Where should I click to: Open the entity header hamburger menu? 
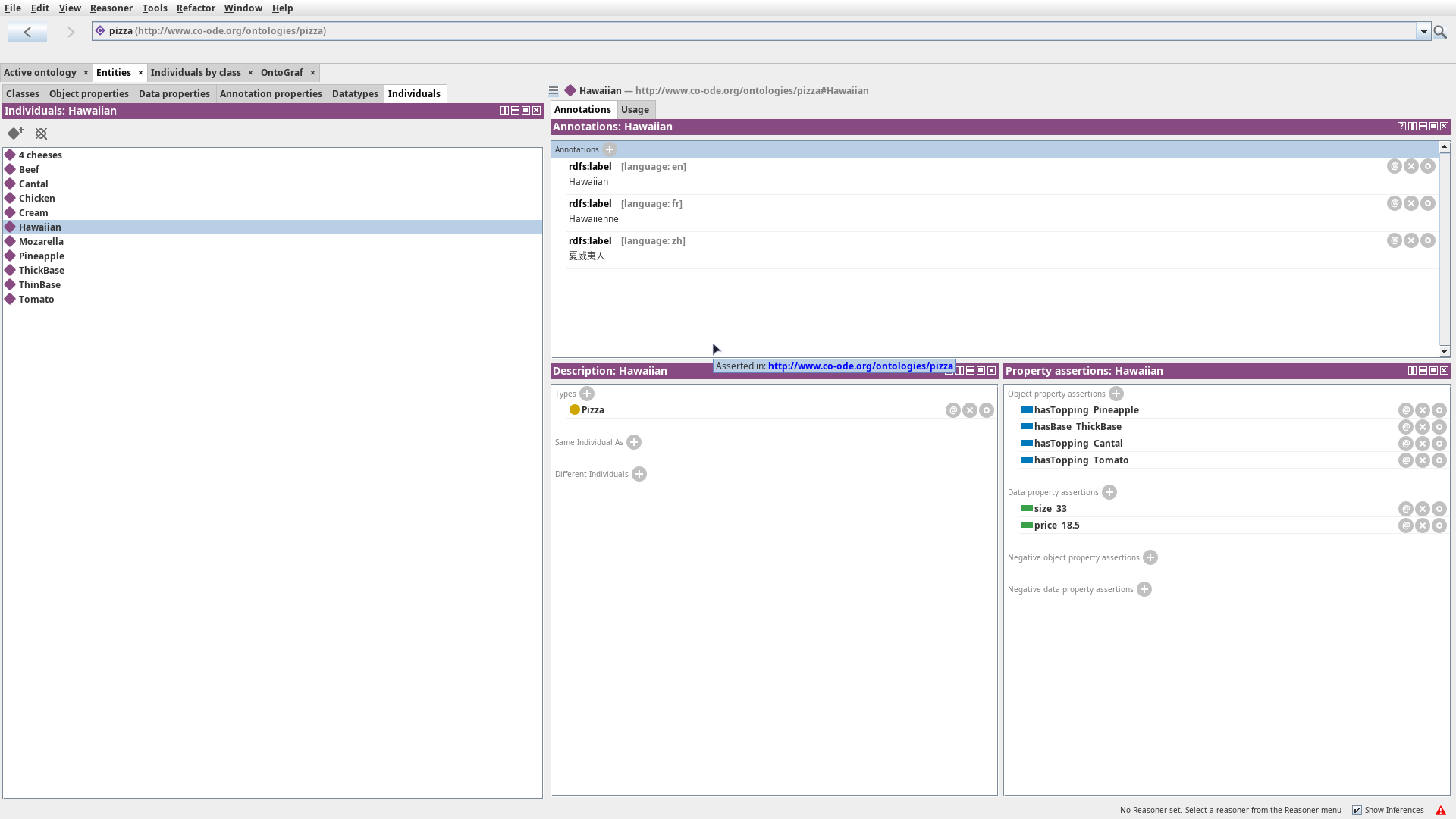pos(554,91)
